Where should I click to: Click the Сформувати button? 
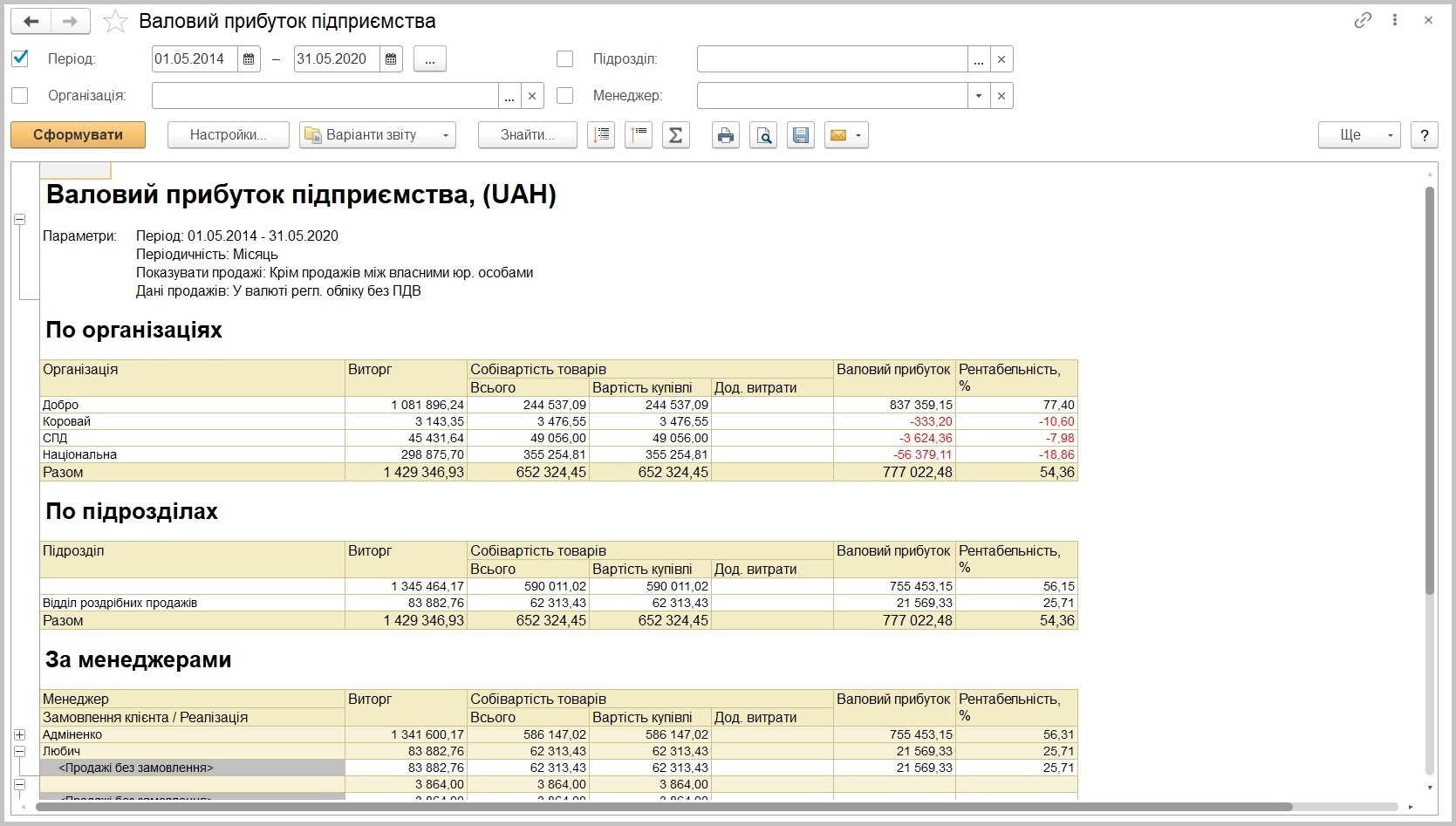79,135
